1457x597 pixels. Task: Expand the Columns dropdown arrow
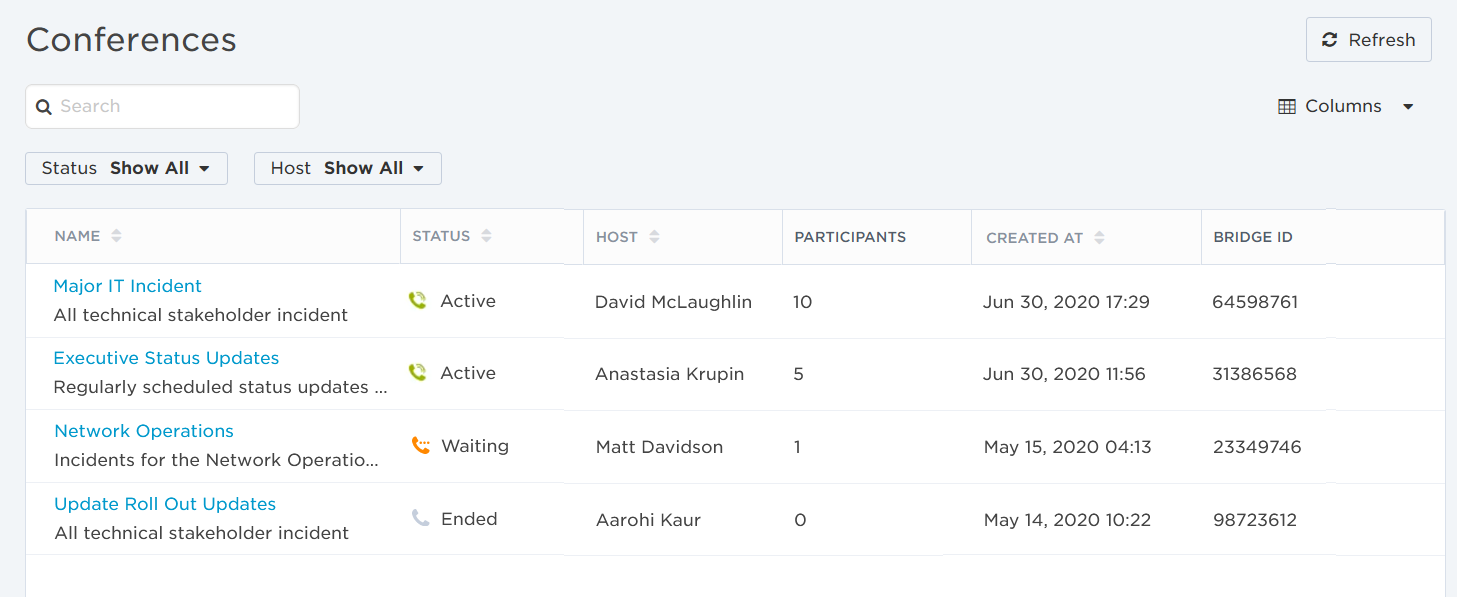click(x=1408, y=107)
